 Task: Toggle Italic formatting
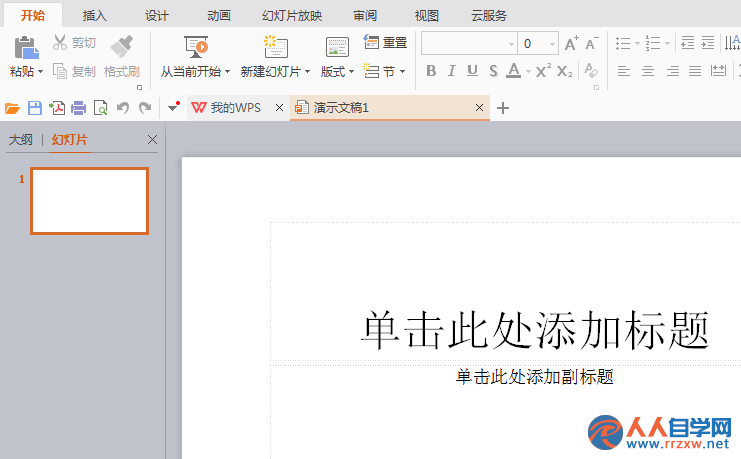[451, 71]
